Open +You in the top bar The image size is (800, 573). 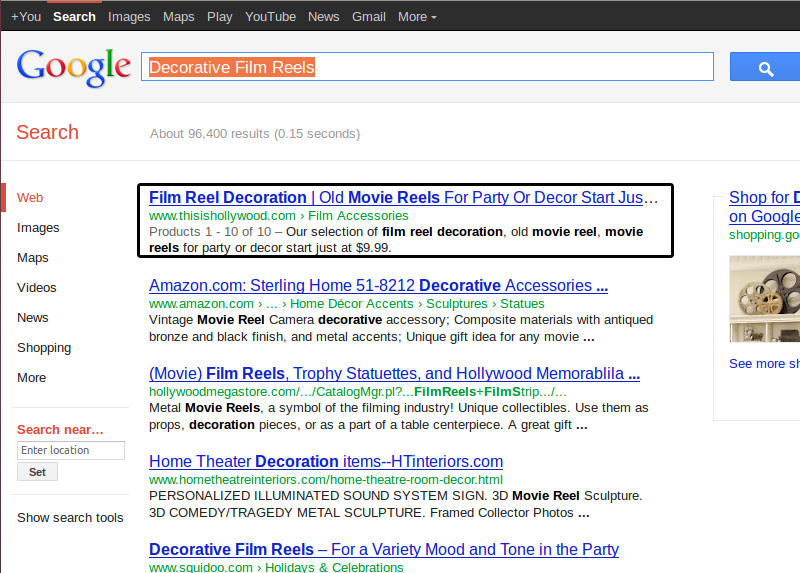26,17
